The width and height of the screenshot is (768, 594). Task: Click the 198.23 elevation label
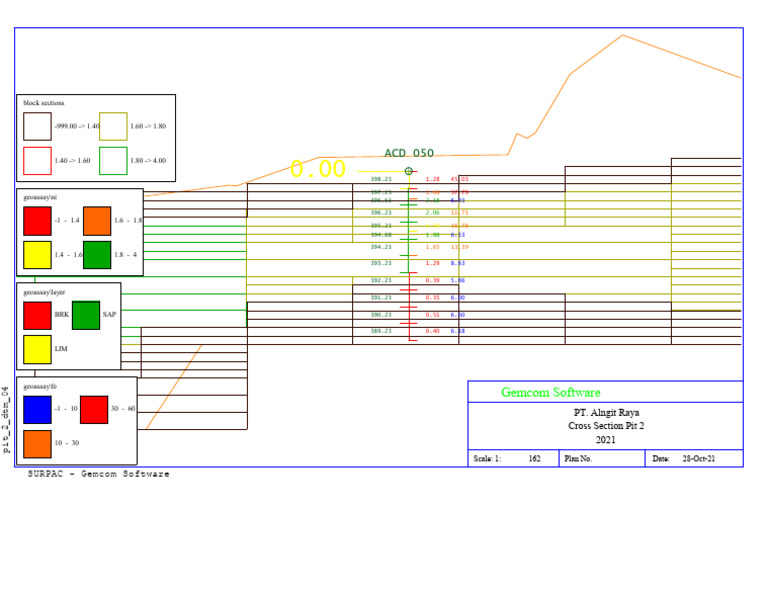point(381,179)
